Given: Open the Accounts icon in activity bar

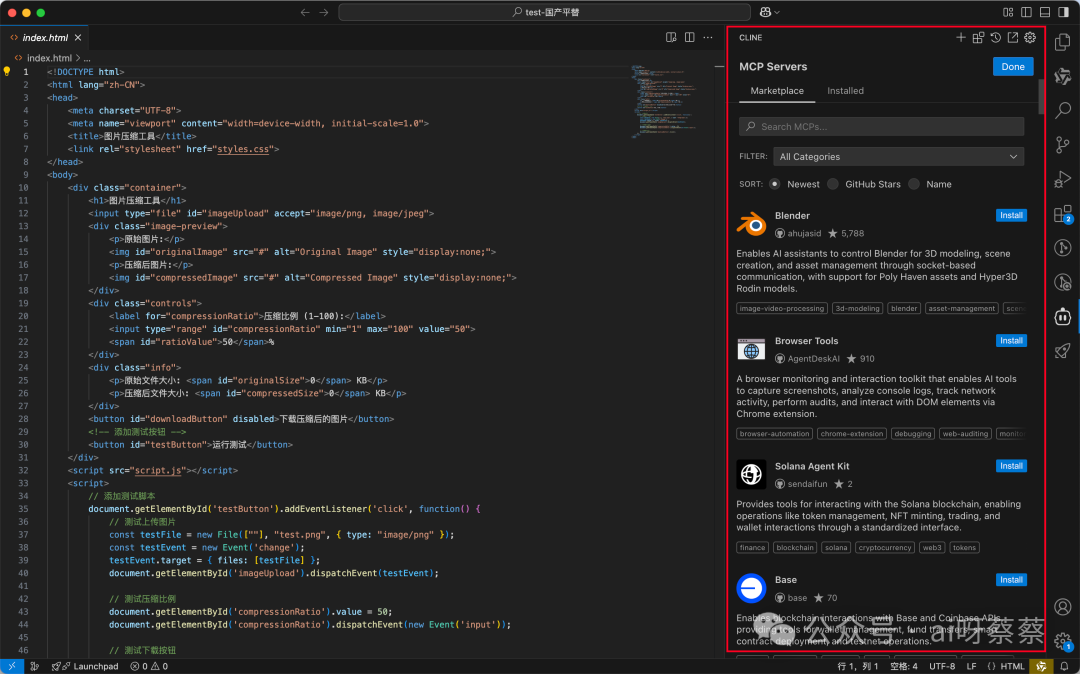Looking at the screenshot, I should pos(1063,607).
